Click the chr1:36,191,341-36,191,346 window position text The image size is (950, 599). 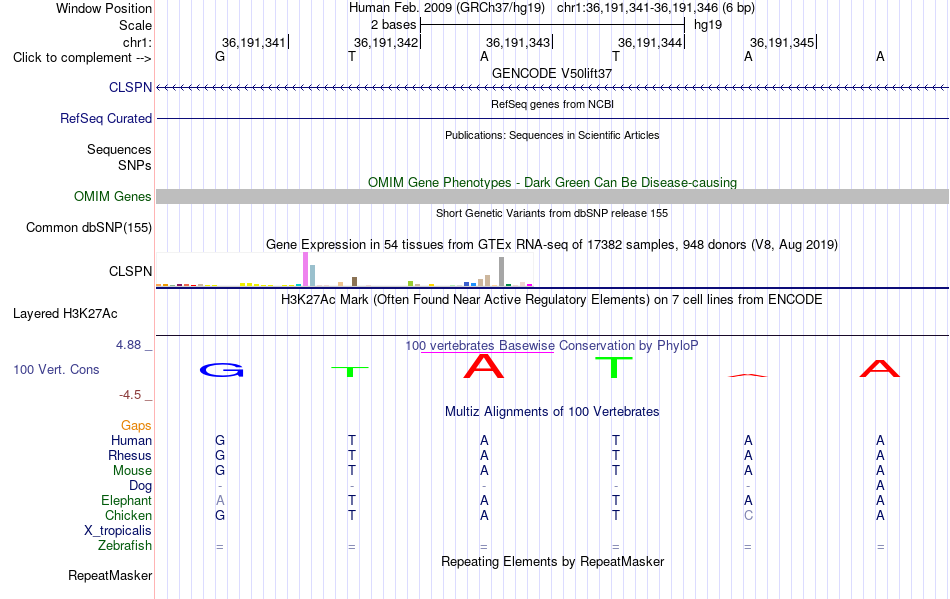(x=656, y=8)
